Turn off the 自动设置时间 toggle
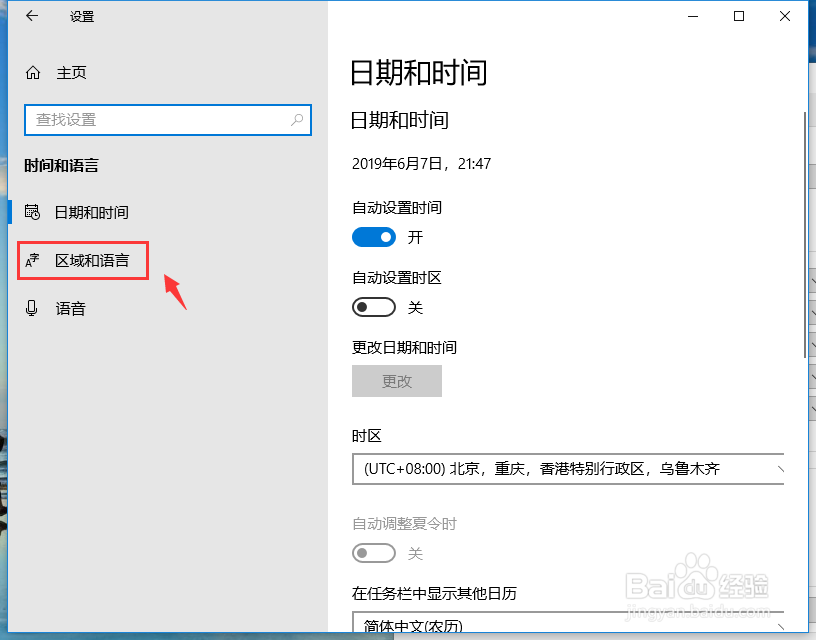The height and width of the screenshot is (640, 816). 373,237
